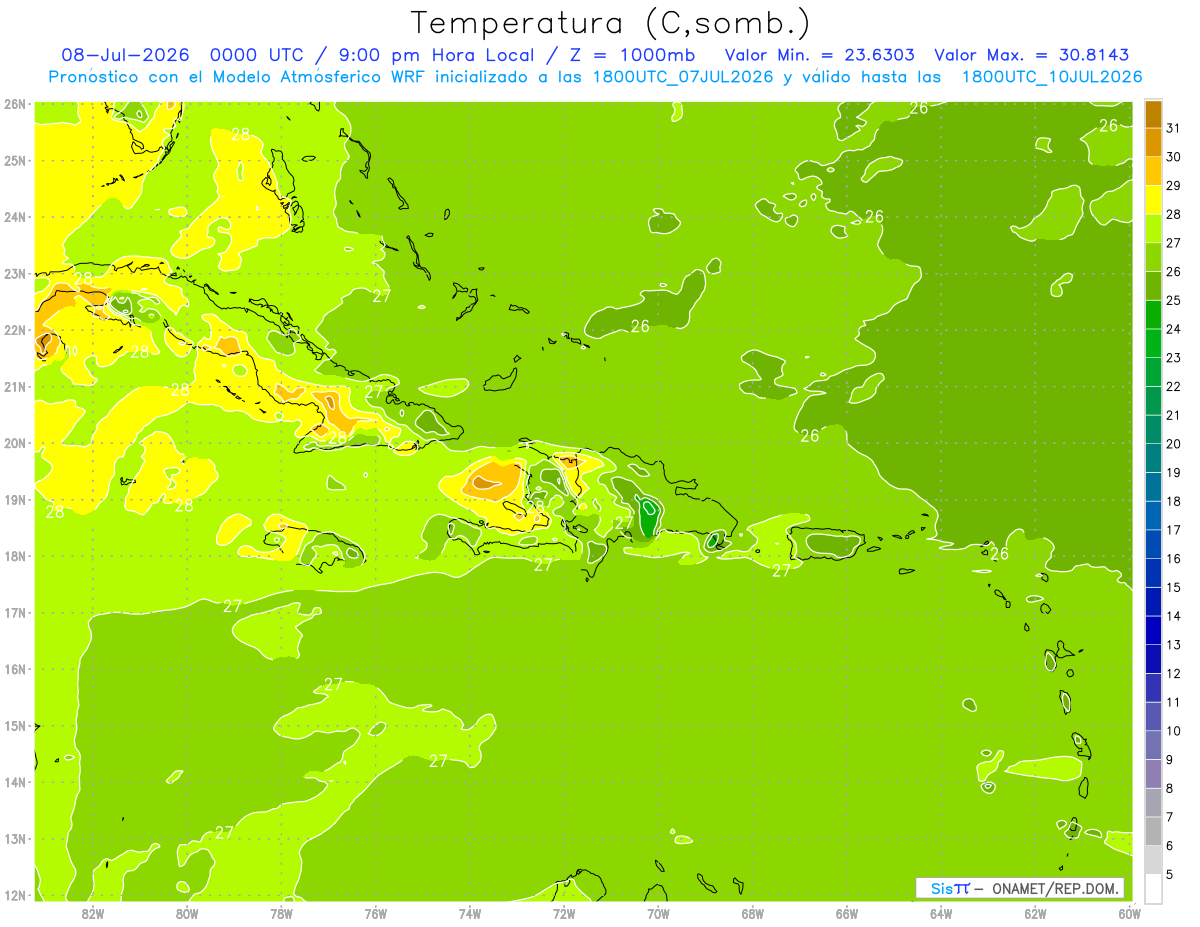The image size is (1200, 927).
Task: Click the "12N" latitude axis label
Action: click(15, 895)
